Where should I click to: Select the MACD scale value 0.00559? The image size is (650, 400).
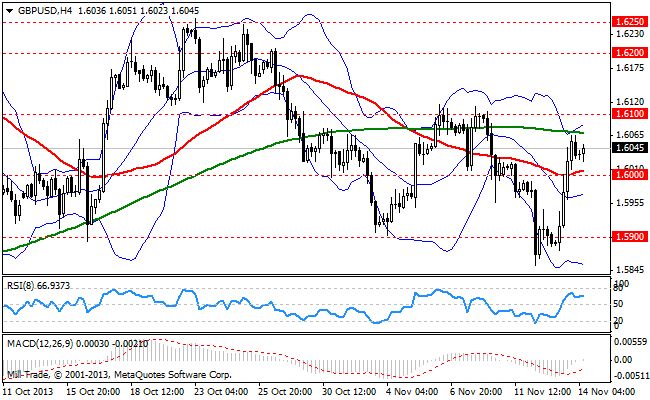(x=630, y=342)
